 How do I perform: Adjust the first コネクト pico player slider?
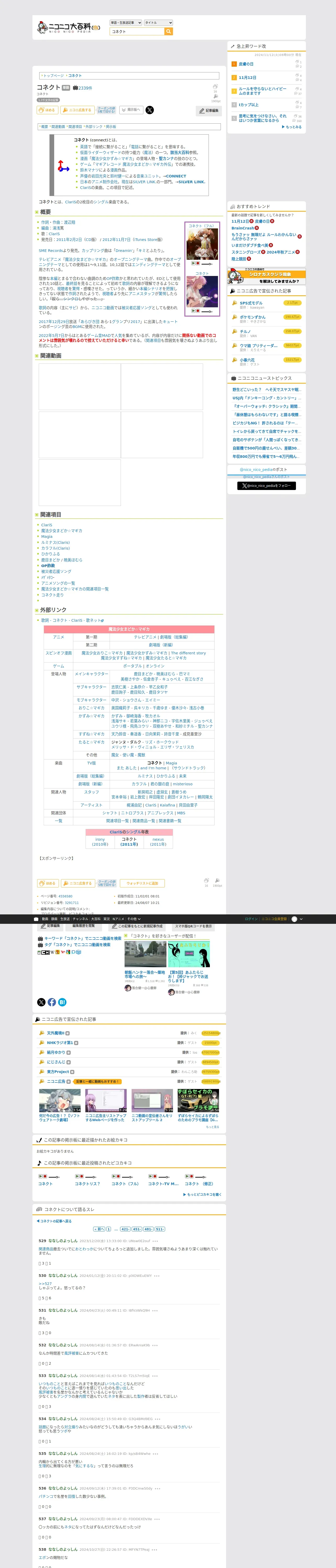[54, 1177]
